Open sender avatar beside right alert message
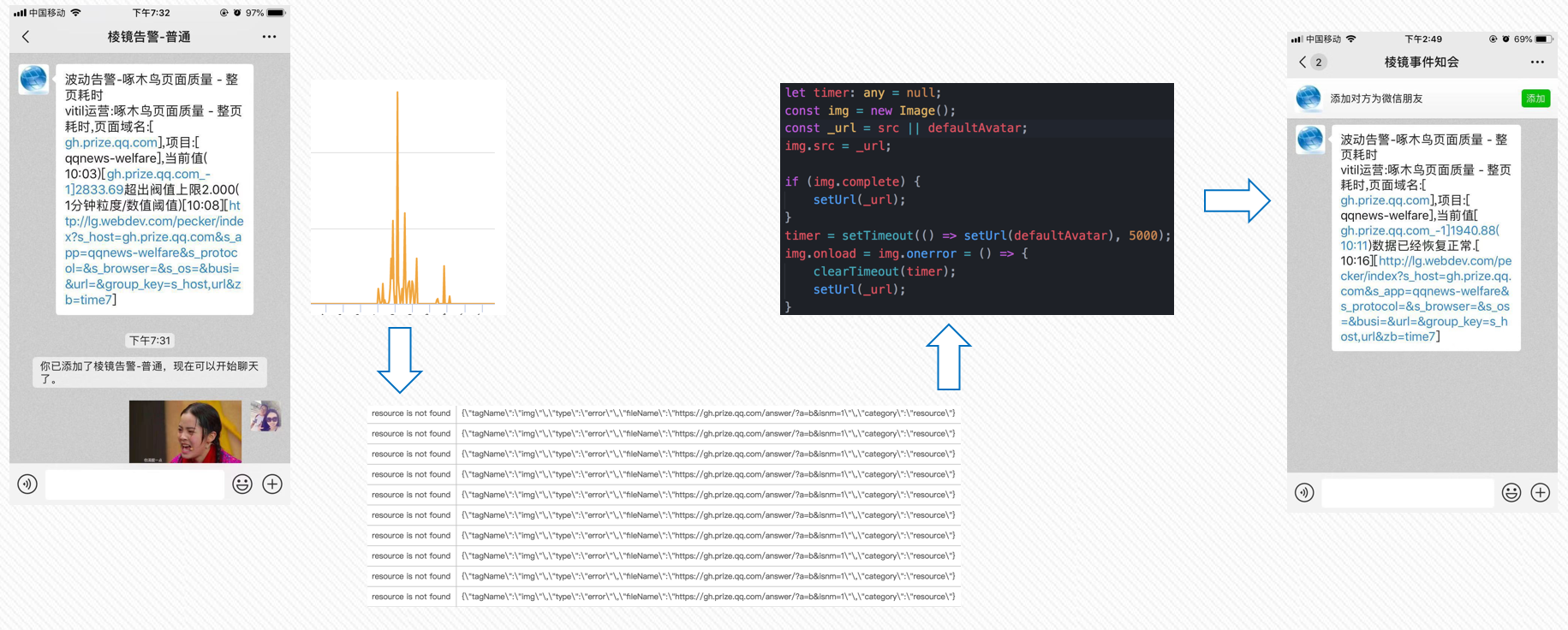1568x630 pixels. click(x=1310, y=139)
